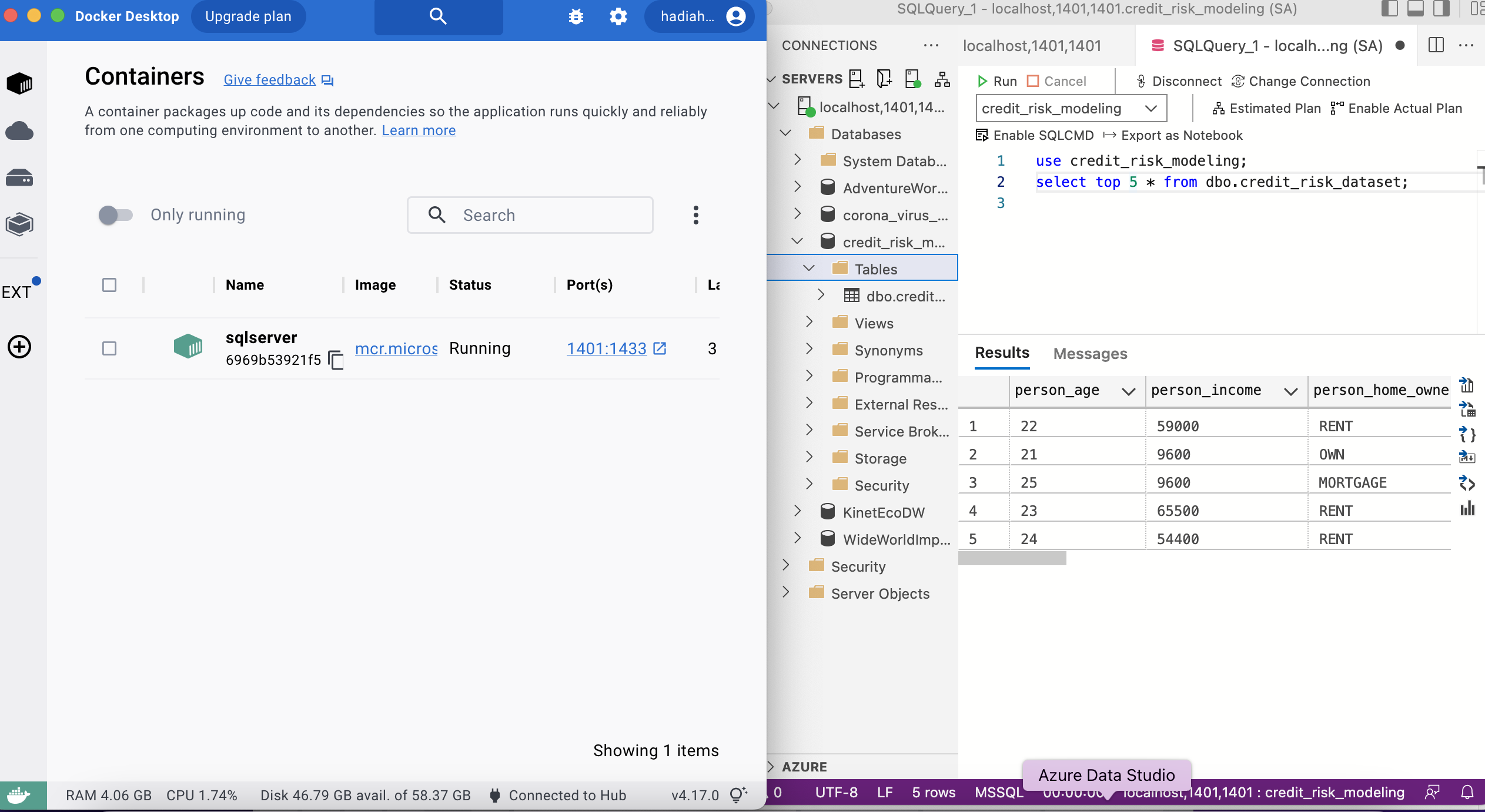This screenshot has width=1485, height=812.
Task: Click Save As Excel results icon
Action: (1467, 410)
